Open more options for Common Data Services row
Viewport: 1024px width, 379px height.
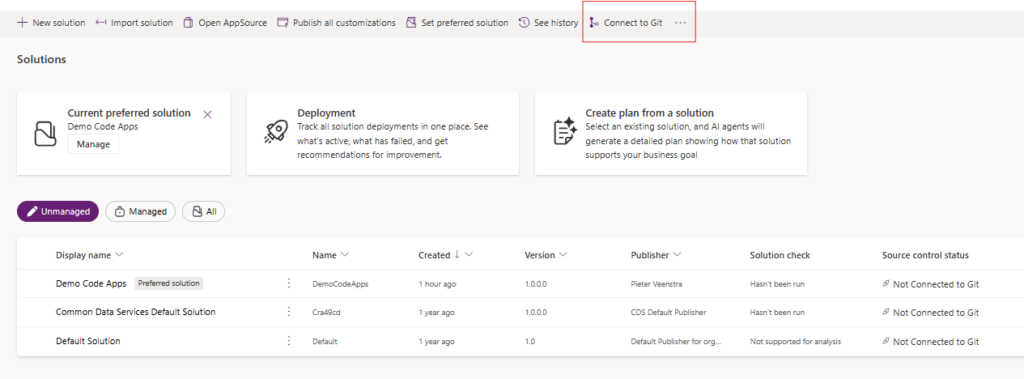click(x=289, y=312)
